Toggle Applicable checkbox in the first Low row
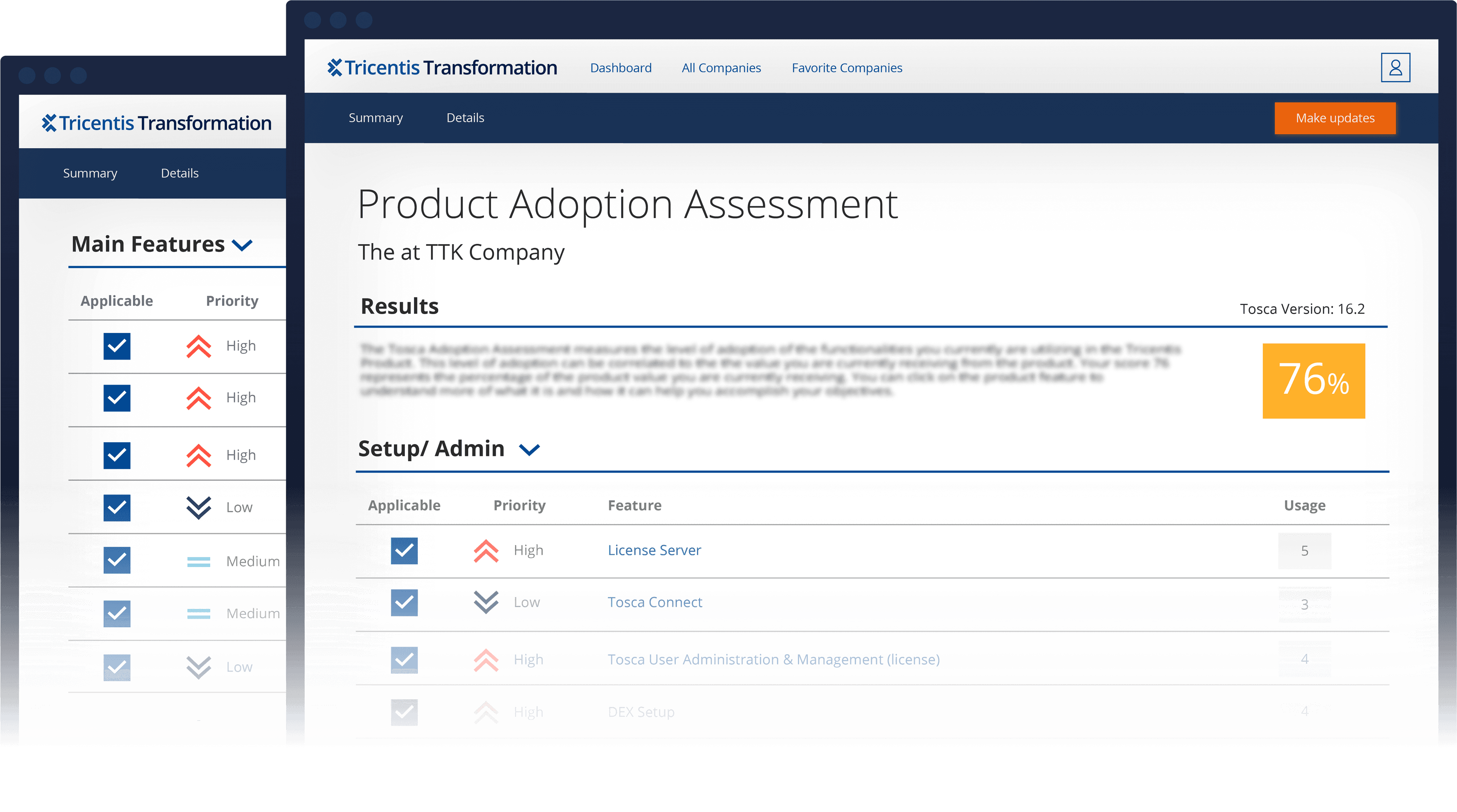This screenshot has width=1457, height=812. point(117,508)
